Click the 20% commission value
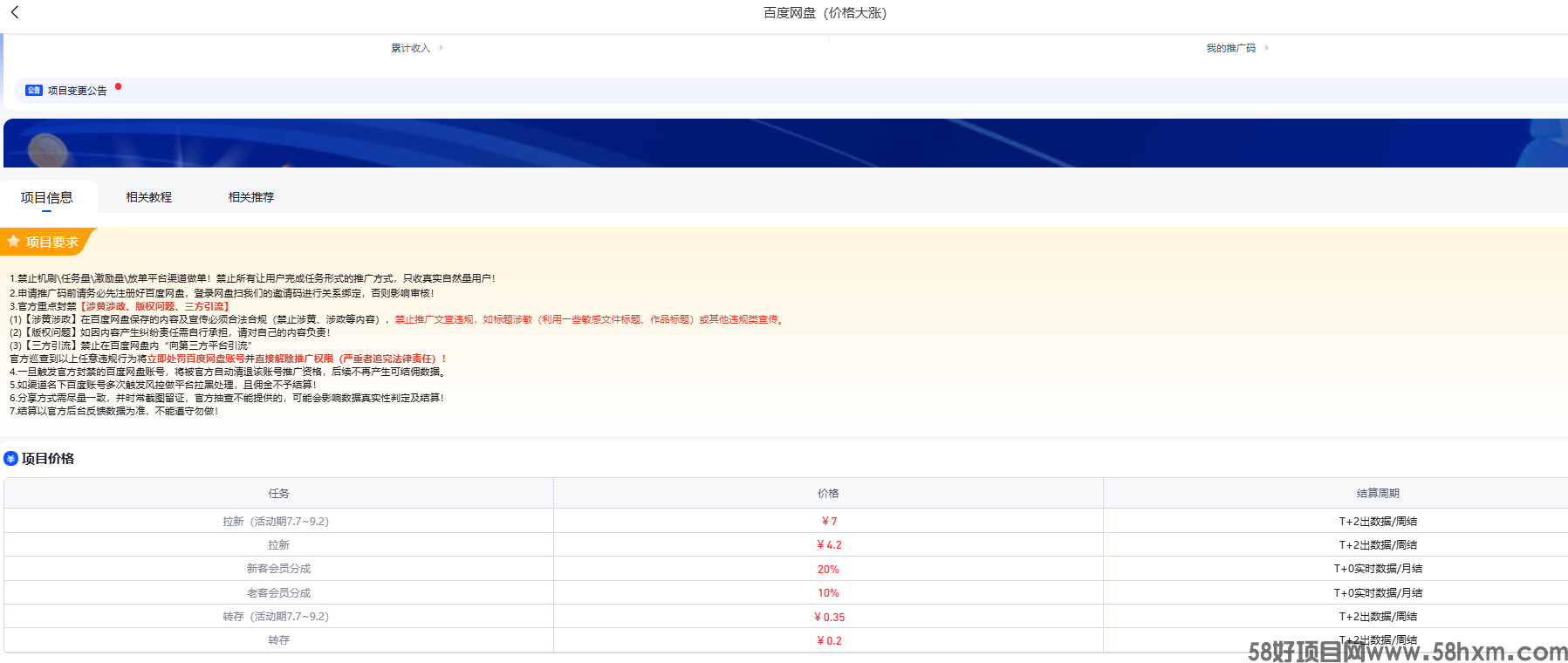Screen dimensions: 1568x663 pos(828,569)
